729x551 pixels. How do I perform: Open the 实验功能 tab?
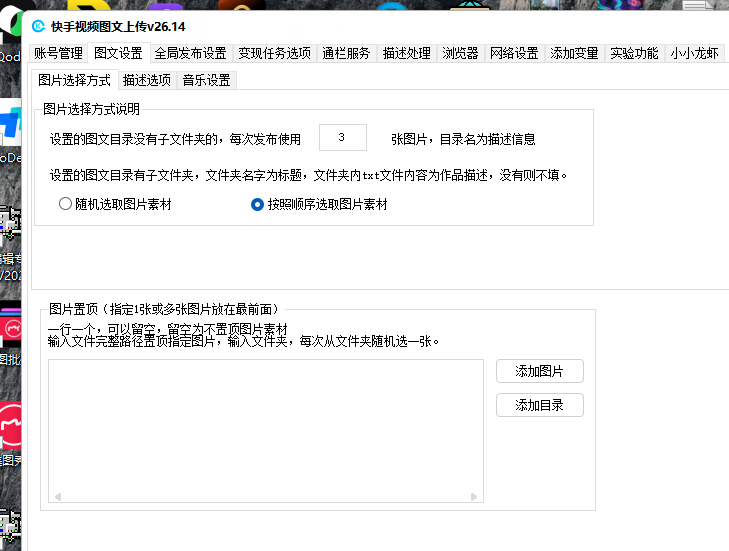click(x=635, y=53)
